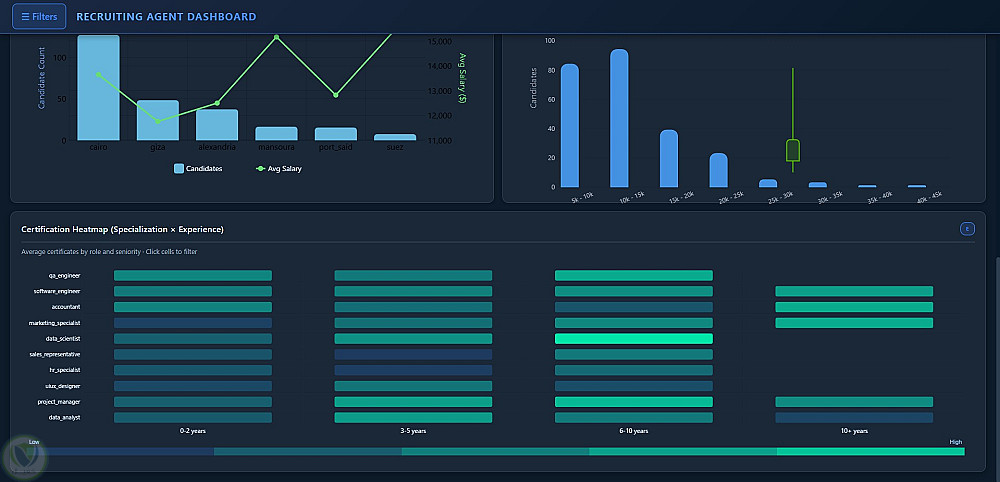
Task: Filter by qa_engineer 6-10 years heatmap cell
Action: coord(634,275)
